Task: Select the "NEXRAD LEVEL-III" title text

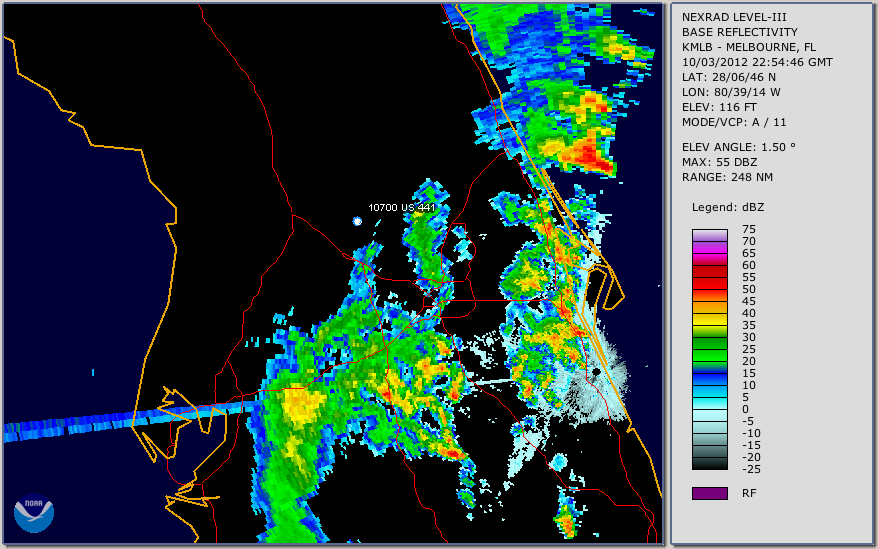Action: coord(734,17)
